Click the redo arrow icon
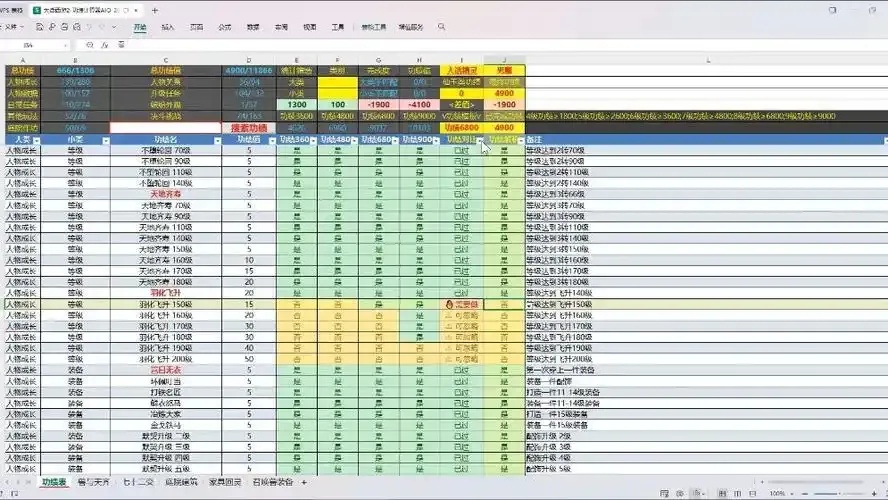The height and width of the screenshot is (500, 888). 102,27
